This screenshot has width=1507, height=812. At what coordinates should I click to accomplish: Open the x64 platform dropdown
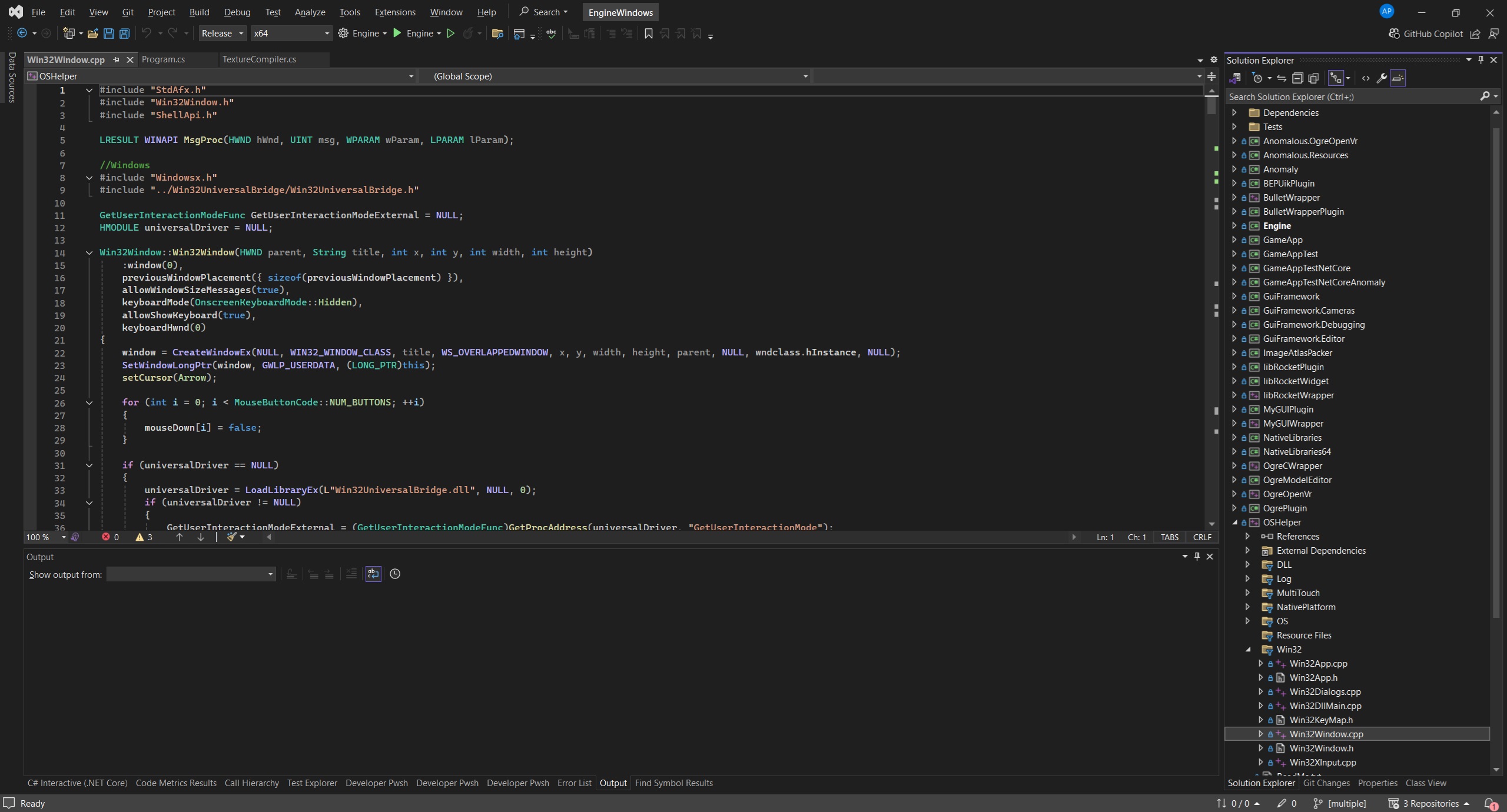[x=291, y=34]
